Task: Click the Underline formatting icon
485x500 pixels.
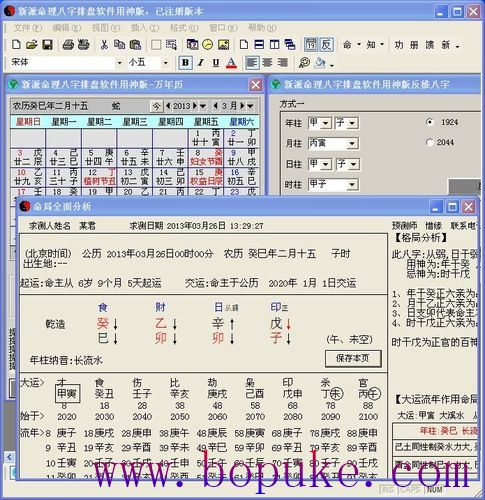Action: pyautogui.click(x=216, y=63)
